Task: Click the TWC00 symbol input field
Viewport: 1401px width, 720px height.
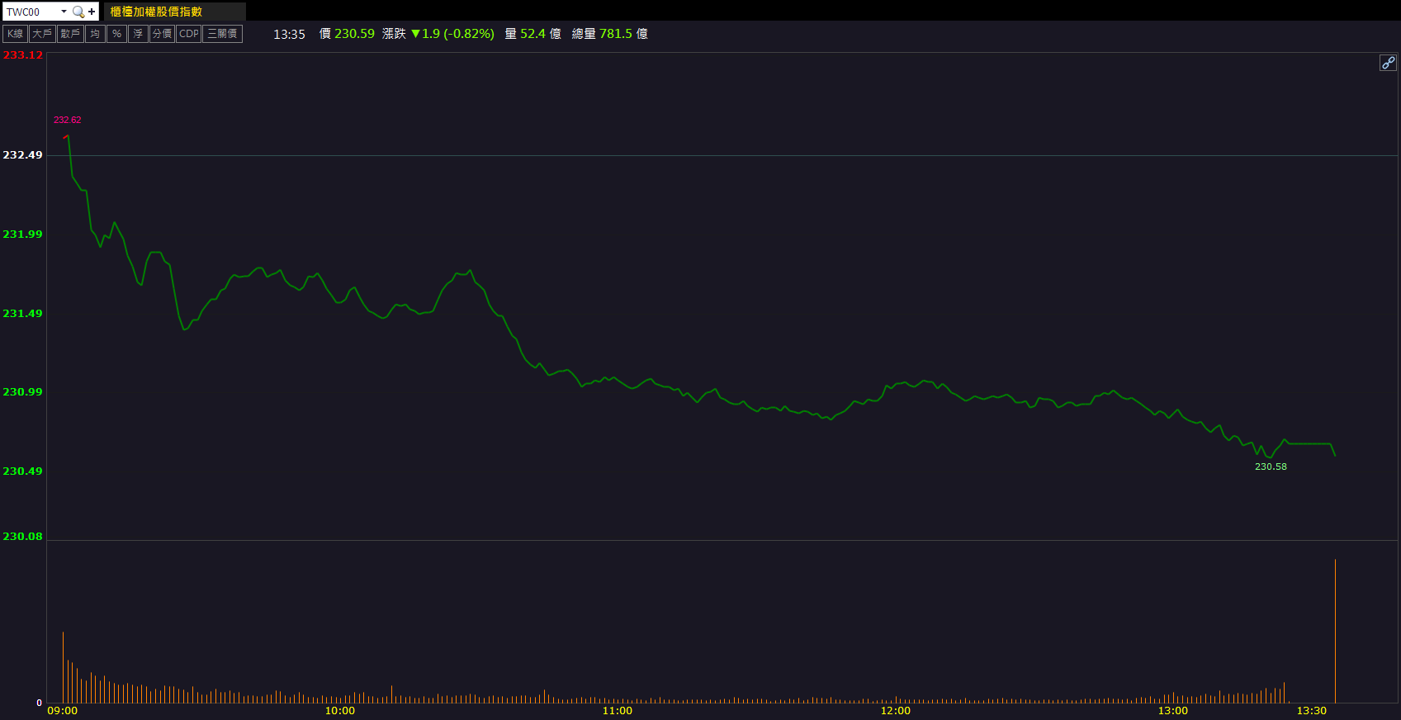Action: tap(31, 12)
